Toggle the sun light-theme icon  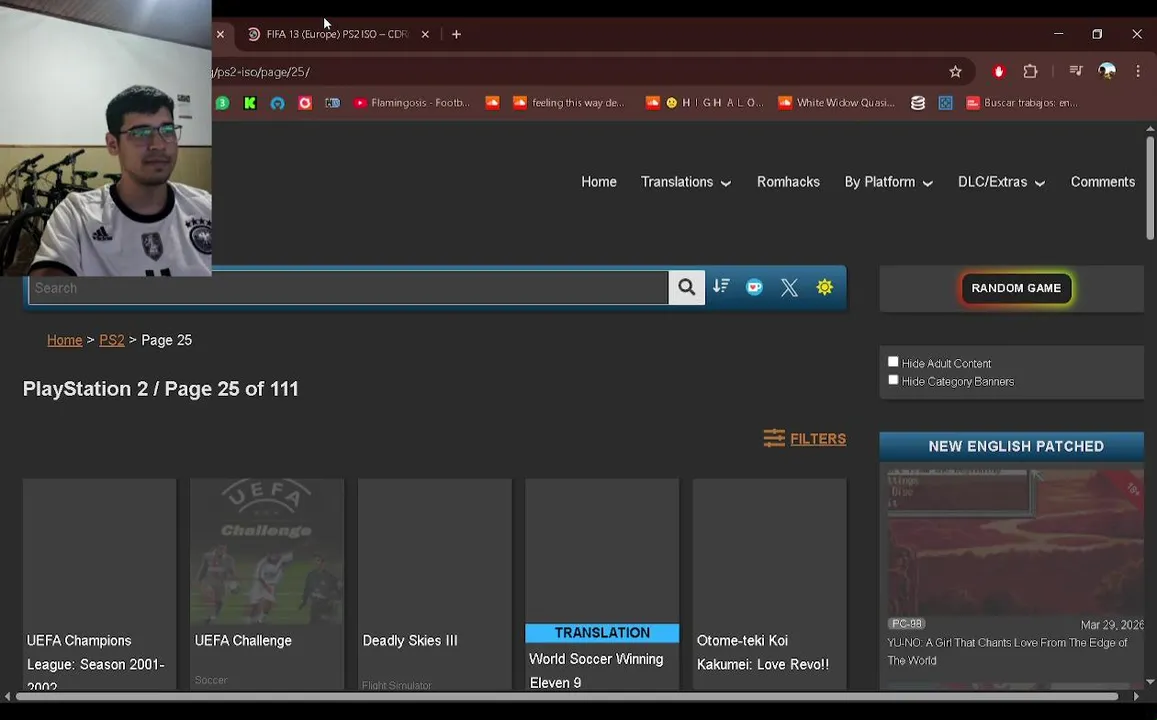tap(824, 287)
